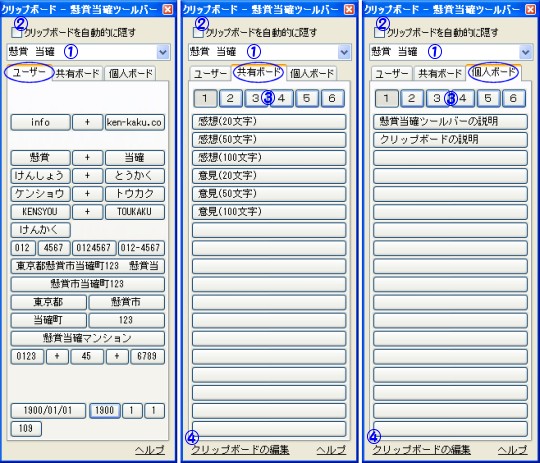The image size is (540, 463).
Task: Click クリップボードの説明 entry
Action: click(450, 140)
